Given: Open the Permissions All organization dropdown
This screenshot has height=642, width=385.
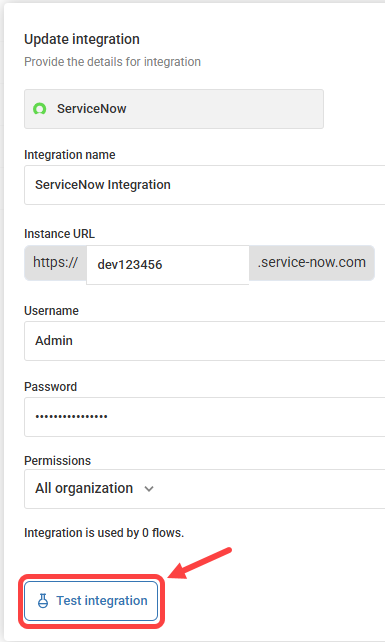Looking at the screenshot, I should pyautogui.click(x=204, y=489).
